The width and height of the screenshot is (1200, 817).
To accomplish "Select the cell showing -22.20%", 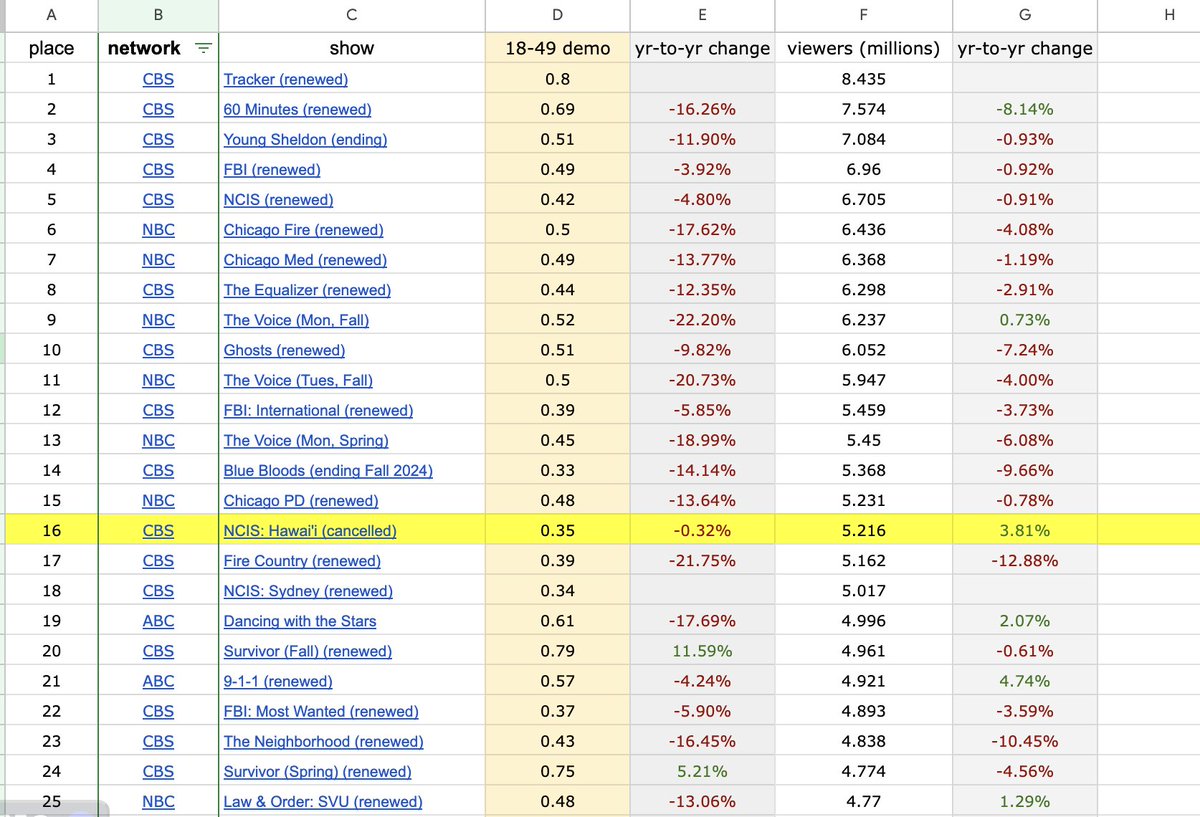I will [x=702, y=320].
